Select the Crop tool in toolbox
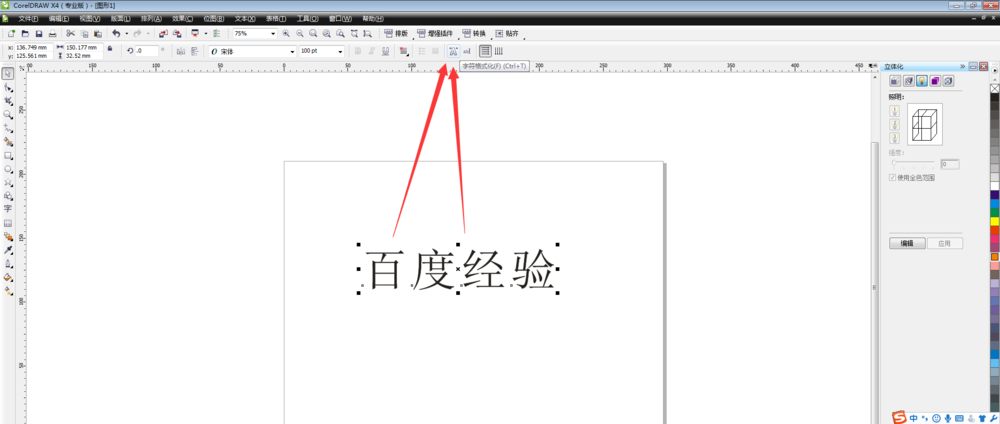Viewport: 1000px width, 424px height. tap(8, 101)
